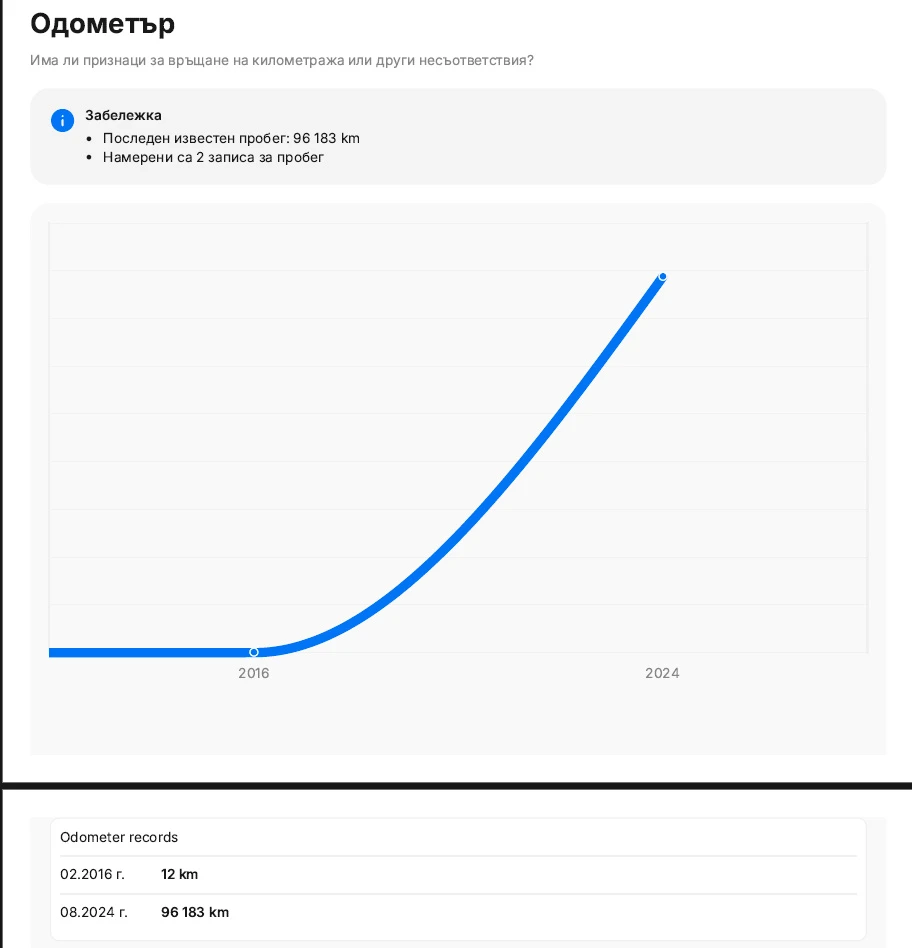Click the 96 183 km value in records table

(x=195, y=912)
